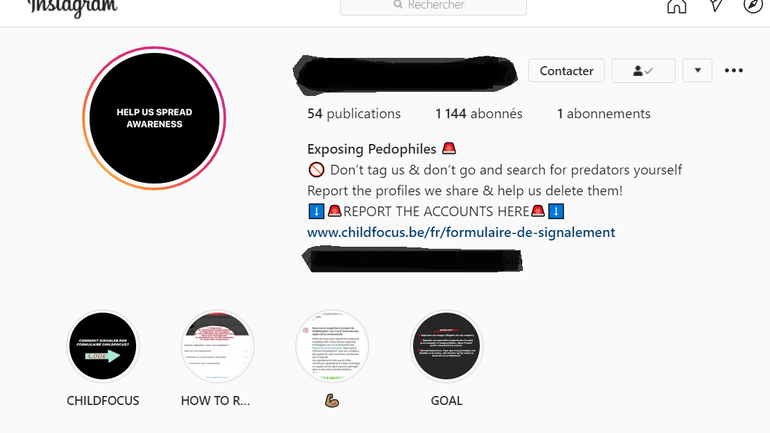Open the Explore compass icon

point(753,5)
